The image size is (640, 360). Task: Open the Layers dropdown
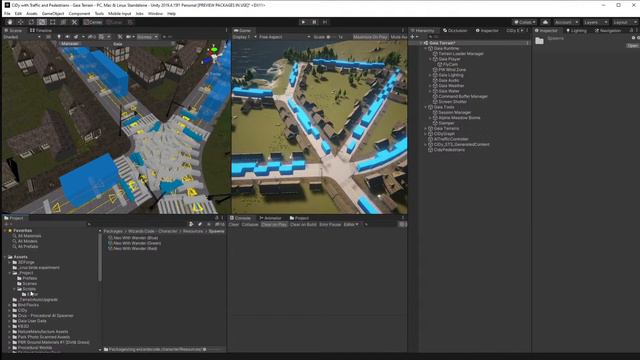596,22
